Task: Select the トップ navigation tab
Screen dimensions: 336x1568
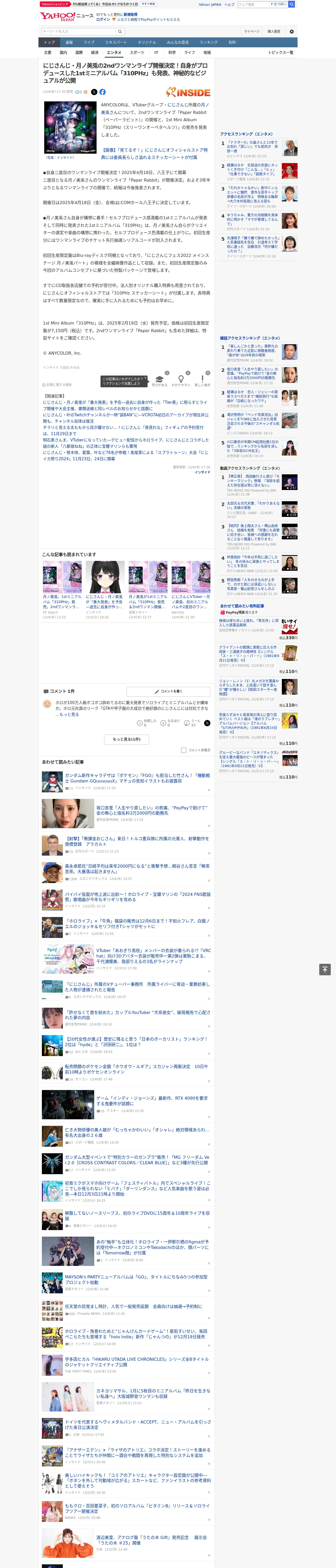Action: (49, 43)
